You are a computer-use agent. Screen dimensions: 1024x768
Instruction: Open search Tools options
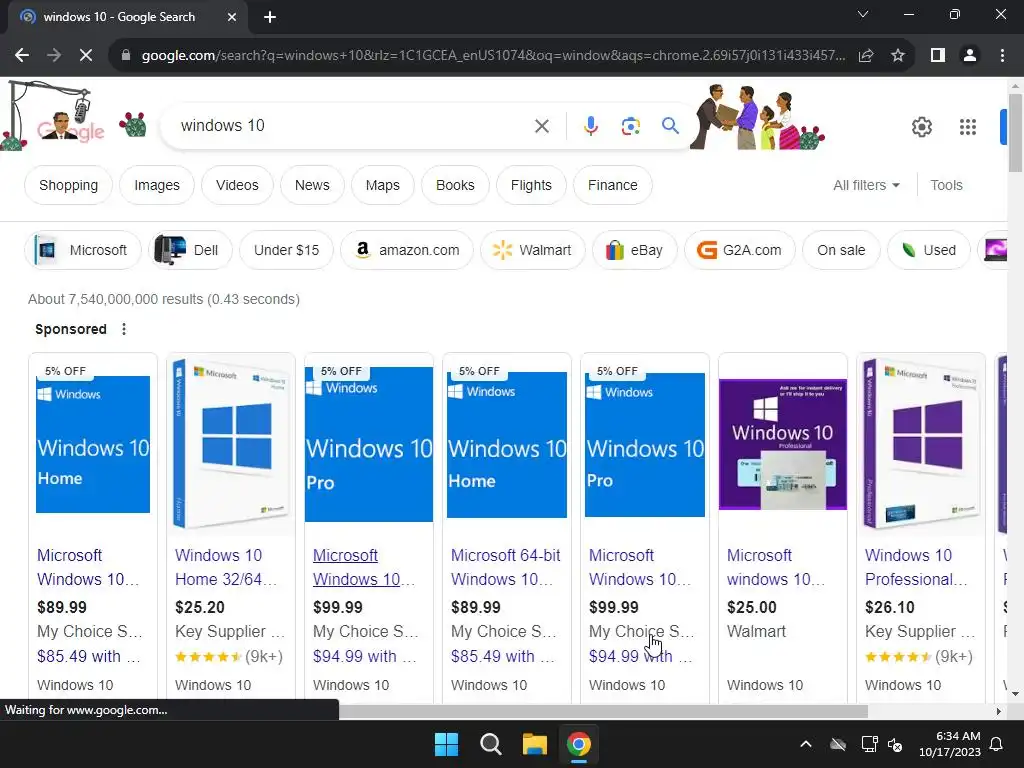[946, 185]
